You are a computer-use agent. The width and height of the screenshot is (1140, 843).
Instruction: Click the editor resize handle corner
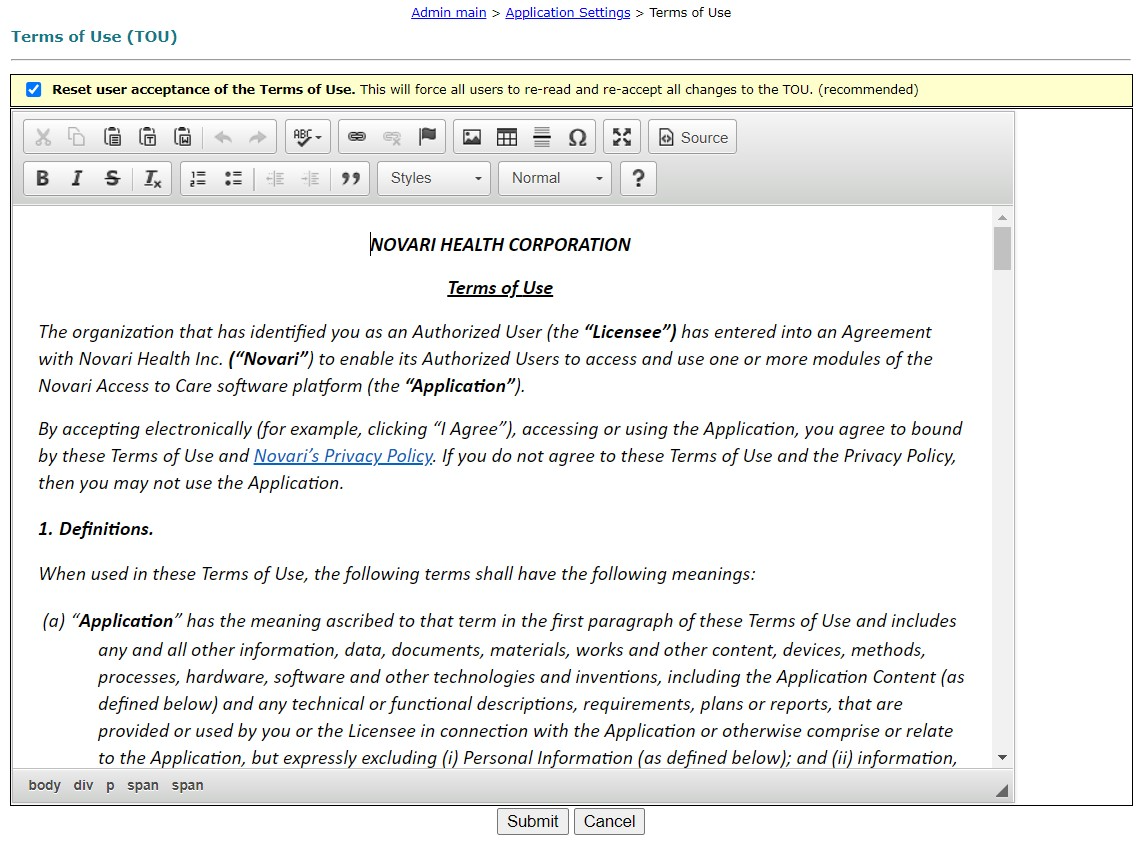click(1002, 791)
